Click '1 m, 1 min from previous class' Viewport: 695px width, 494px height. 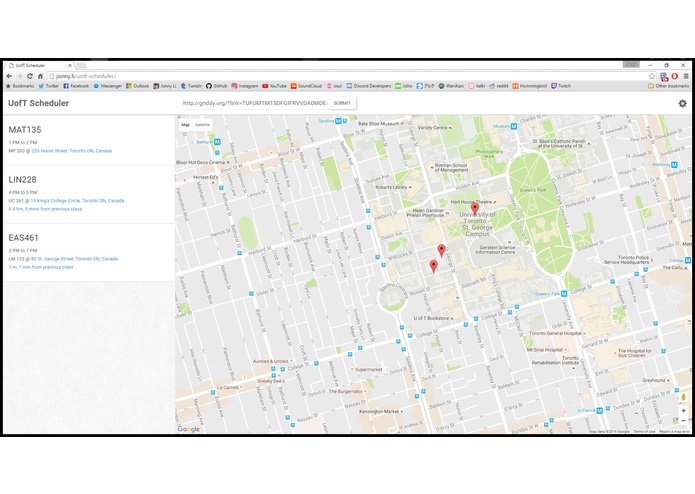click(41, 267)
